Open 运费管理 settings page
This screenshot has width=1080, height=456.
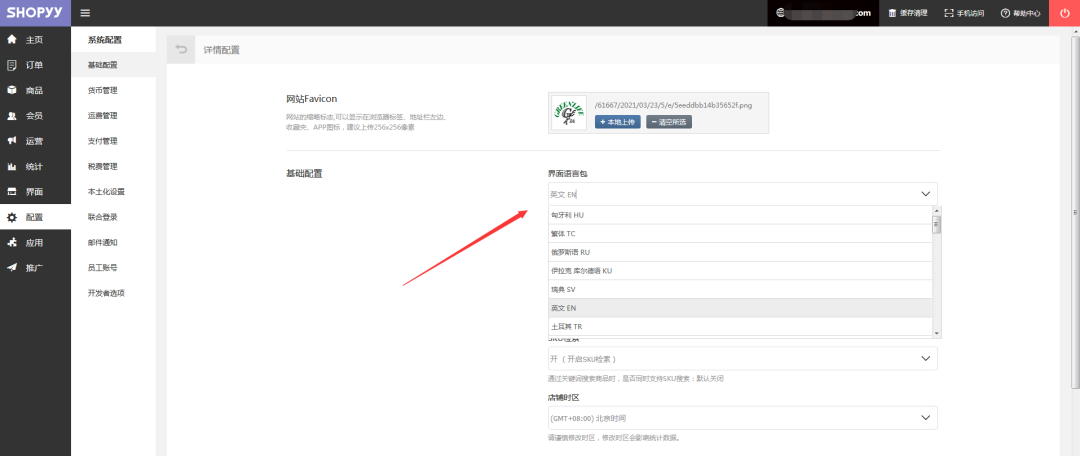coord(103,116)
